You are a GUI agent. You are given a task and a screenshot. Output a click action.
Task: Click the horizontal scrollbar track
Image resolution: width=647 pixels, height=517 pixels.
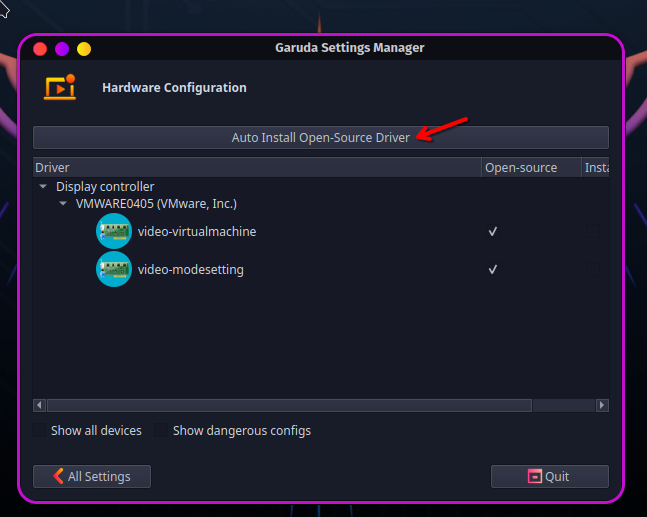pyautogui.click(x=564, y=405)
